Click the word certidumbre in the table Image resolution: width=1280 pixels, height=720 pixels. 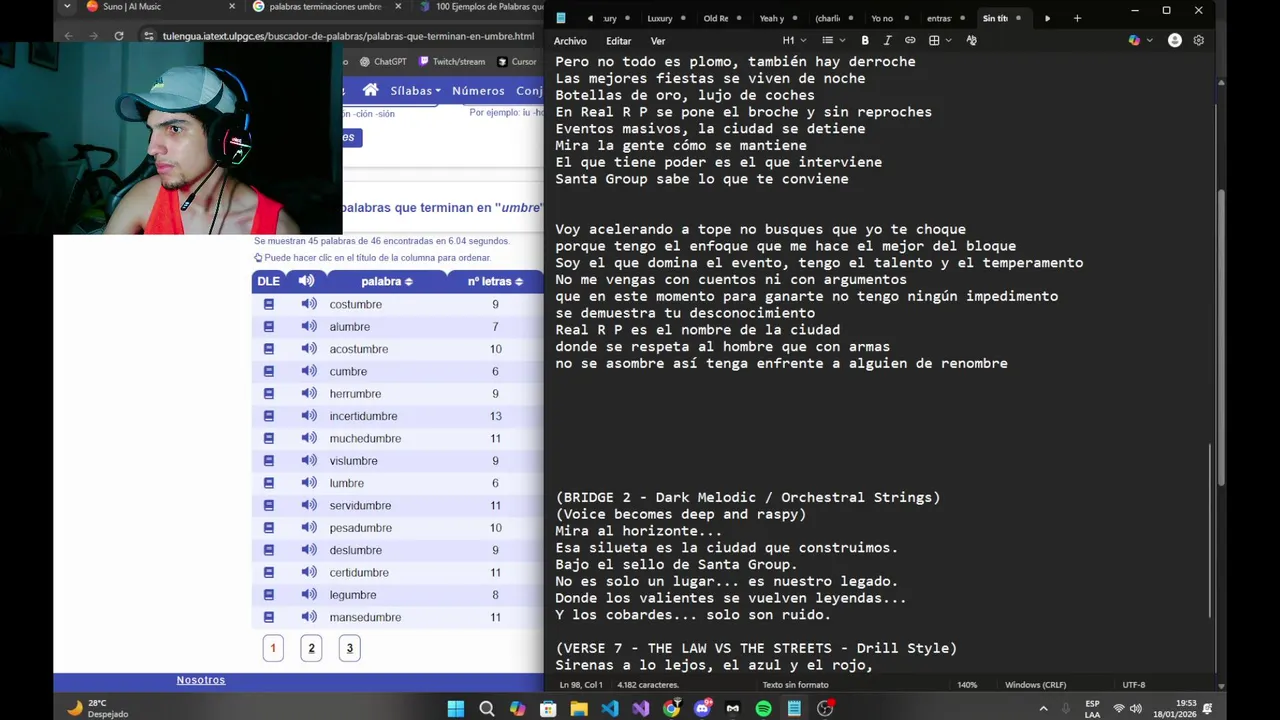[x=359, y=572]
